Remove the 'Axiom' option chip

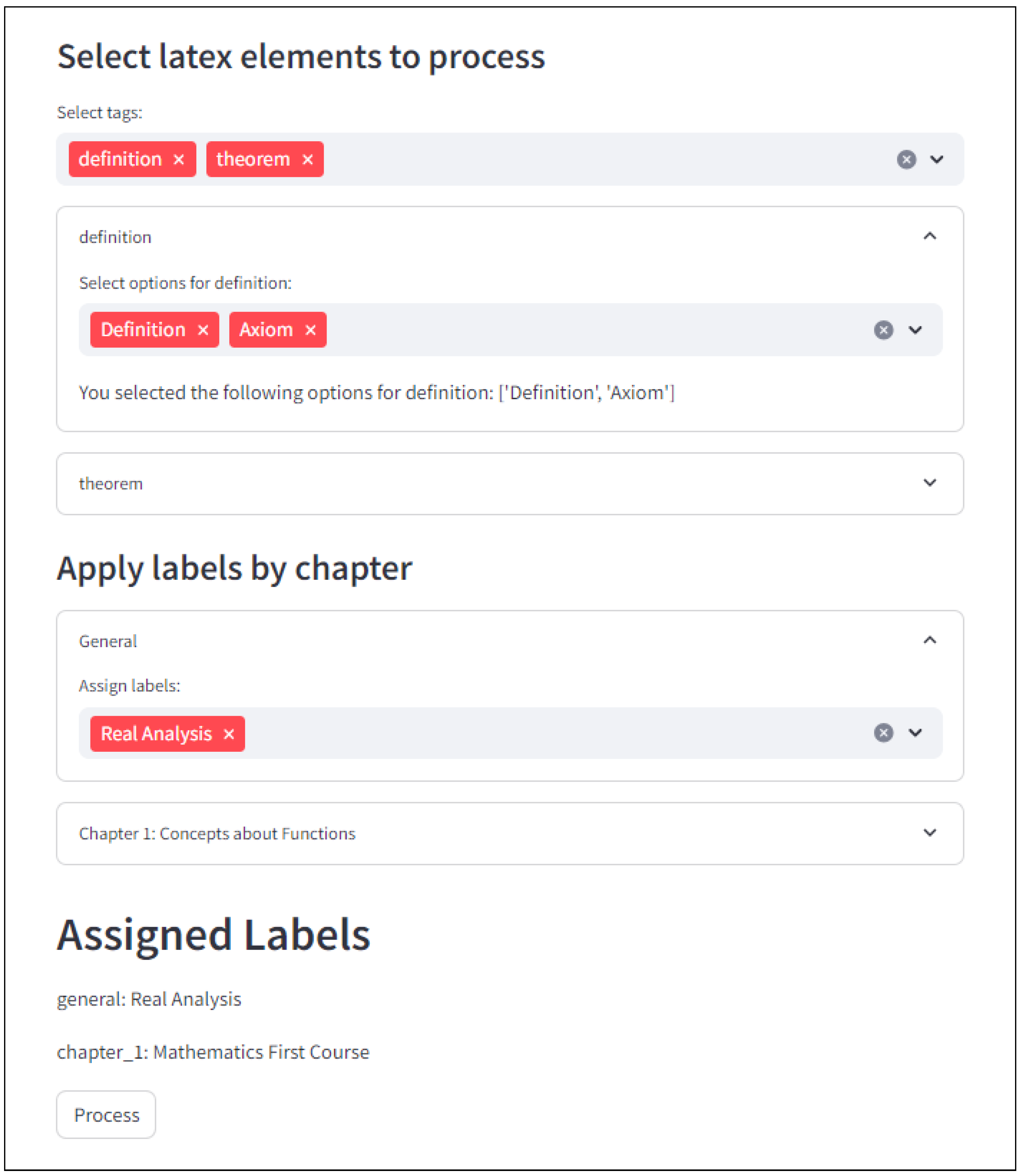coord(311,330)
